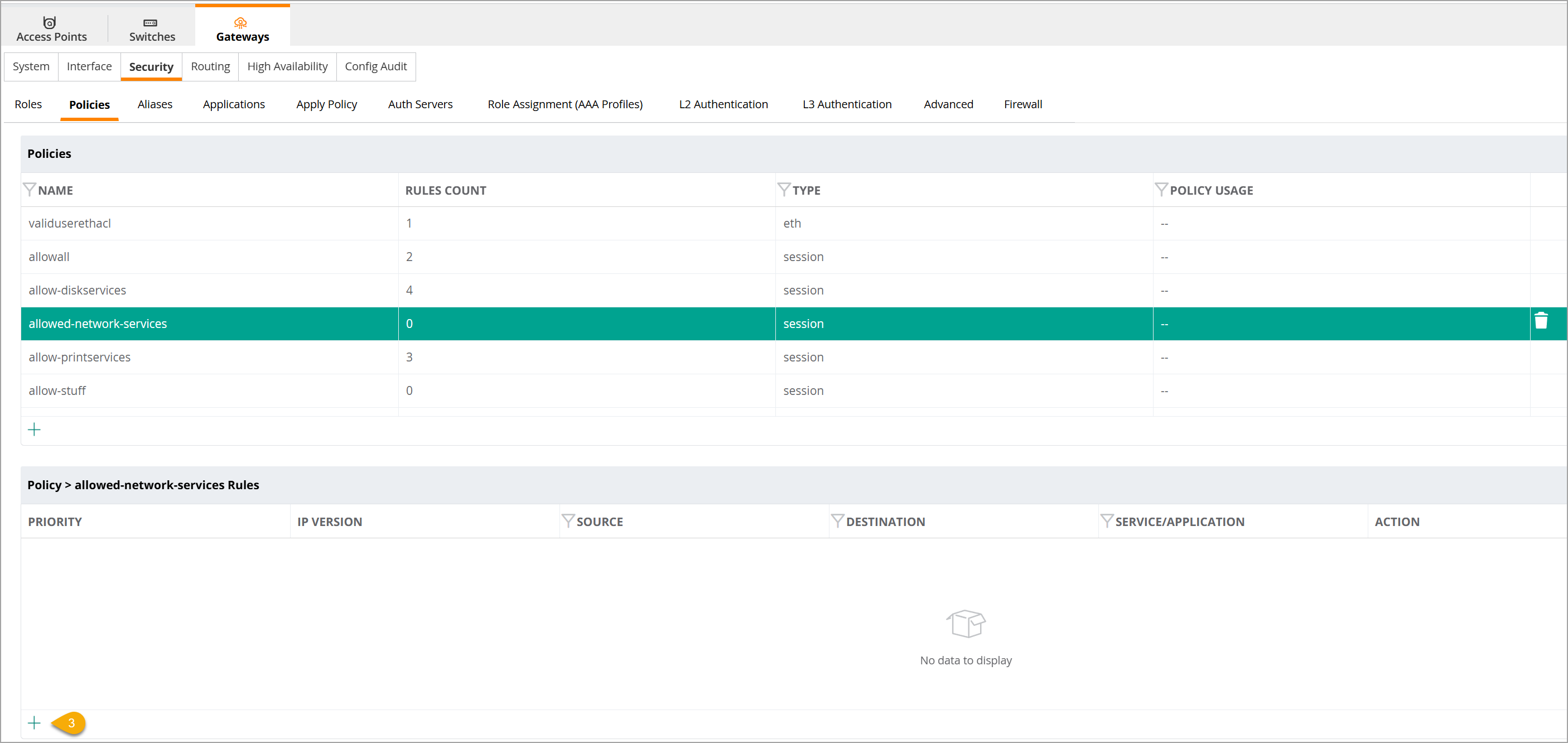Switch to the Interface tab
Screen dimensions: 1568x743
pos(89,66)
